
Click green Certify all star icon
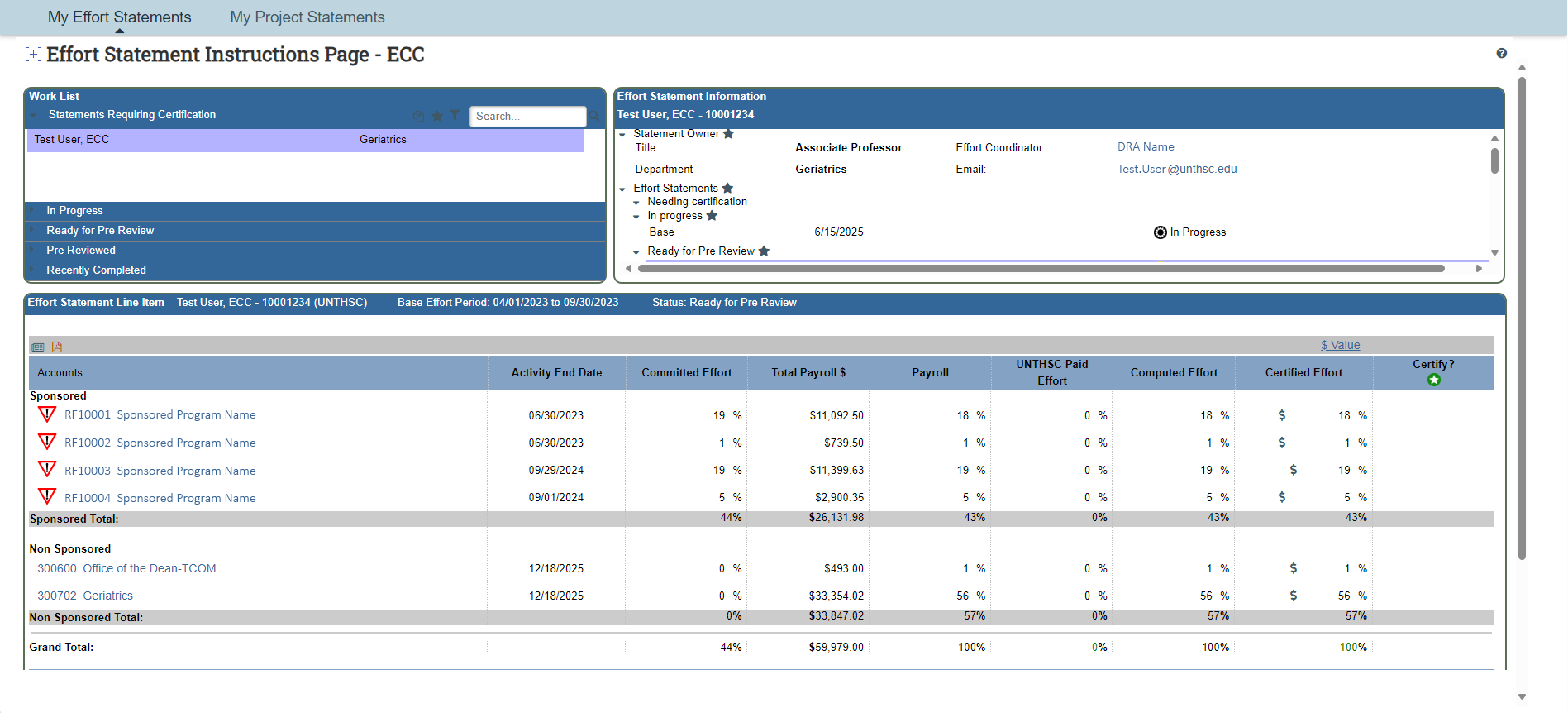[x=1434, y=380]
